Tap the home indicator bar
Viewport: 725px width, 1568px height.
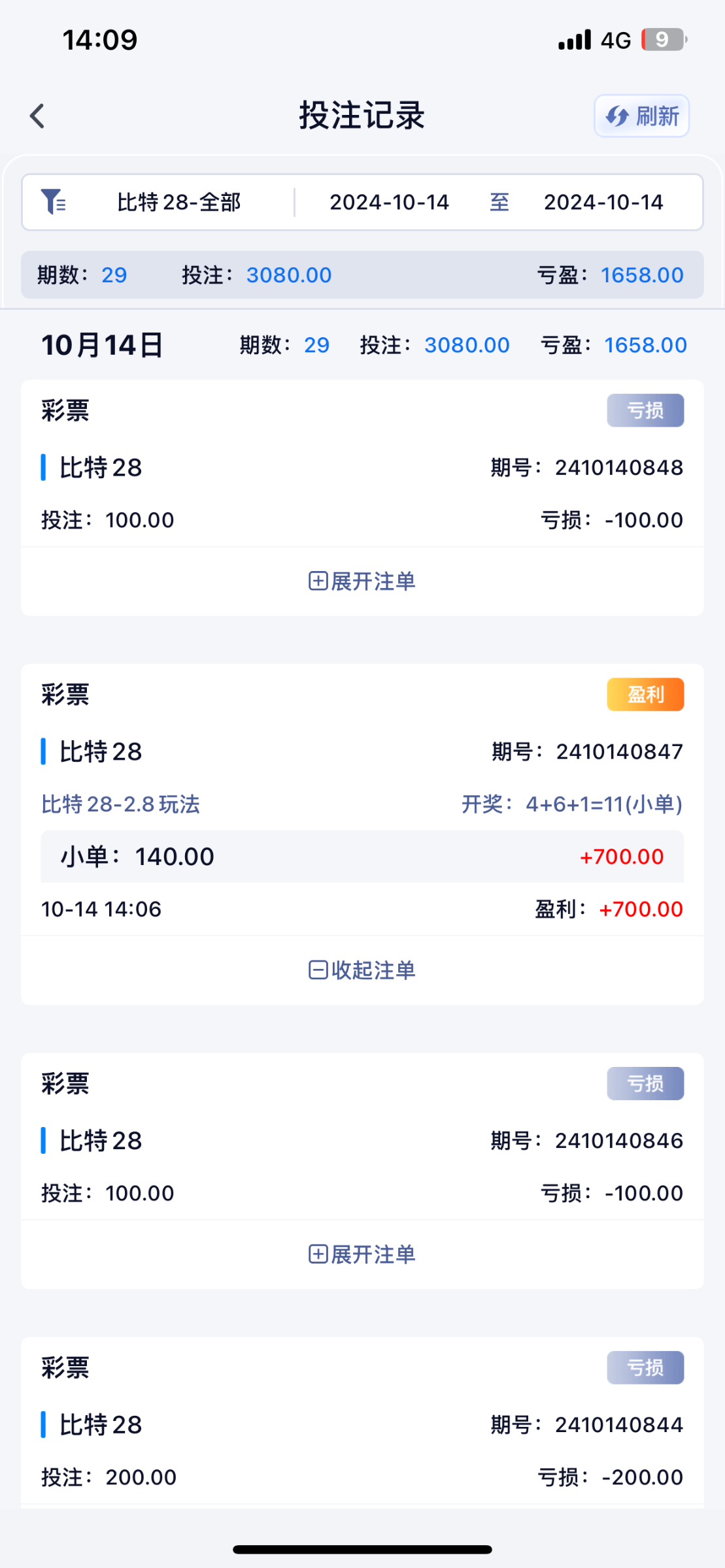[362, 1550]
